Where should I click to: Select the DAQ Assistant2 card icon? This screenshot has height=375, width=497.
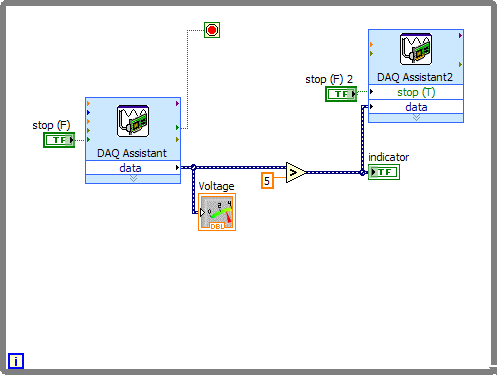click(416, 49)
